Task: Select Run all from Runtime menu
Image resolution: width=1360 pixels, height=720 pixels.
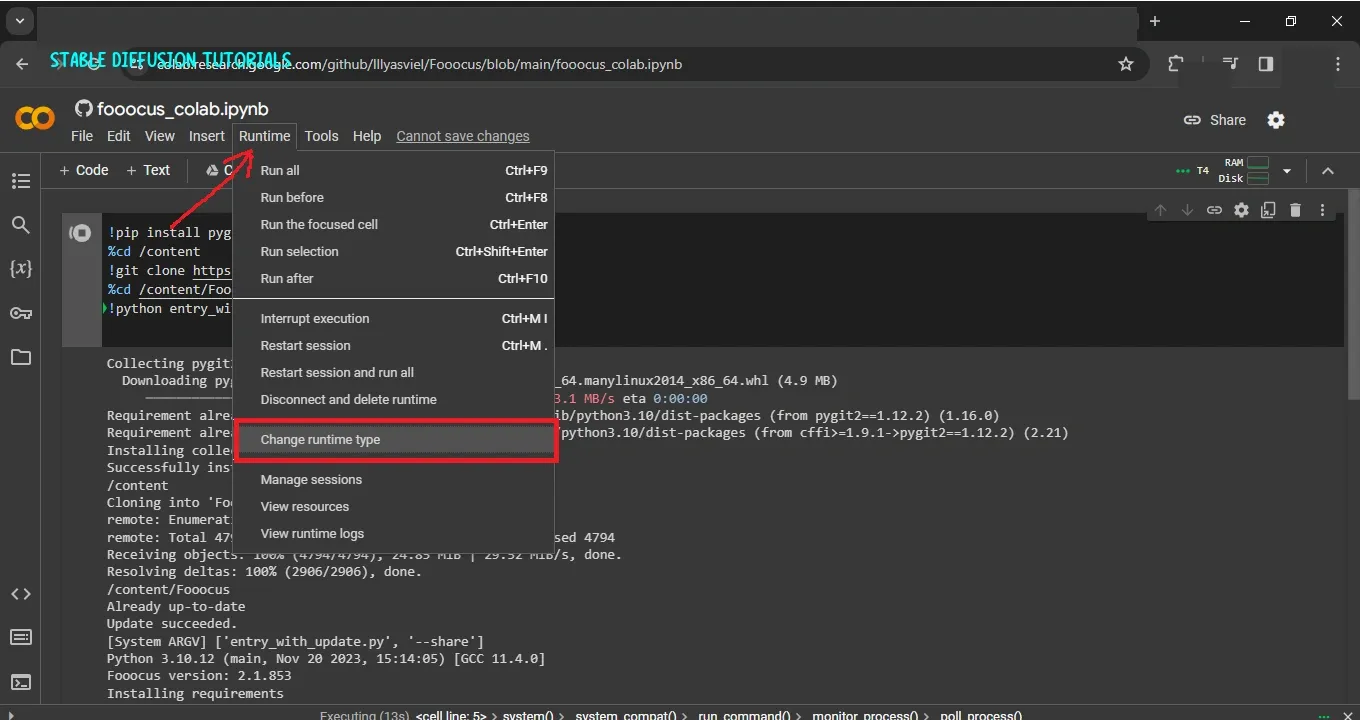Action: pos(394,171)
